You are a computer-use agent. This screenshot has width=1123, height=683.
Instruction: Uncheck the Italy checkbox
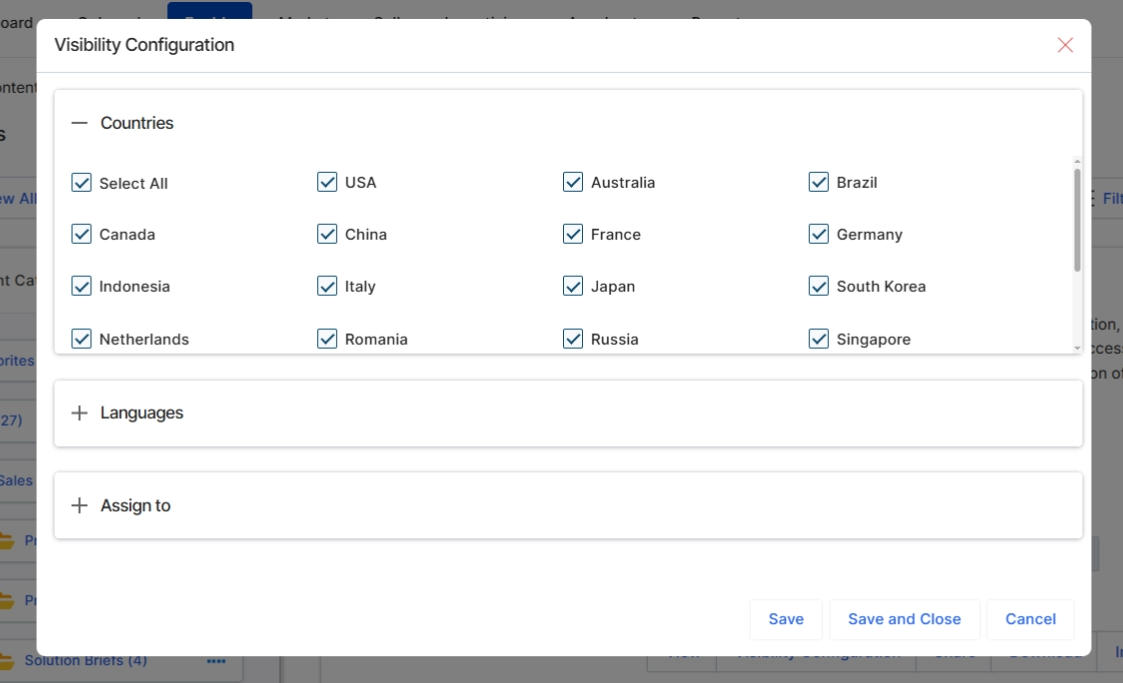click(327, 286)
